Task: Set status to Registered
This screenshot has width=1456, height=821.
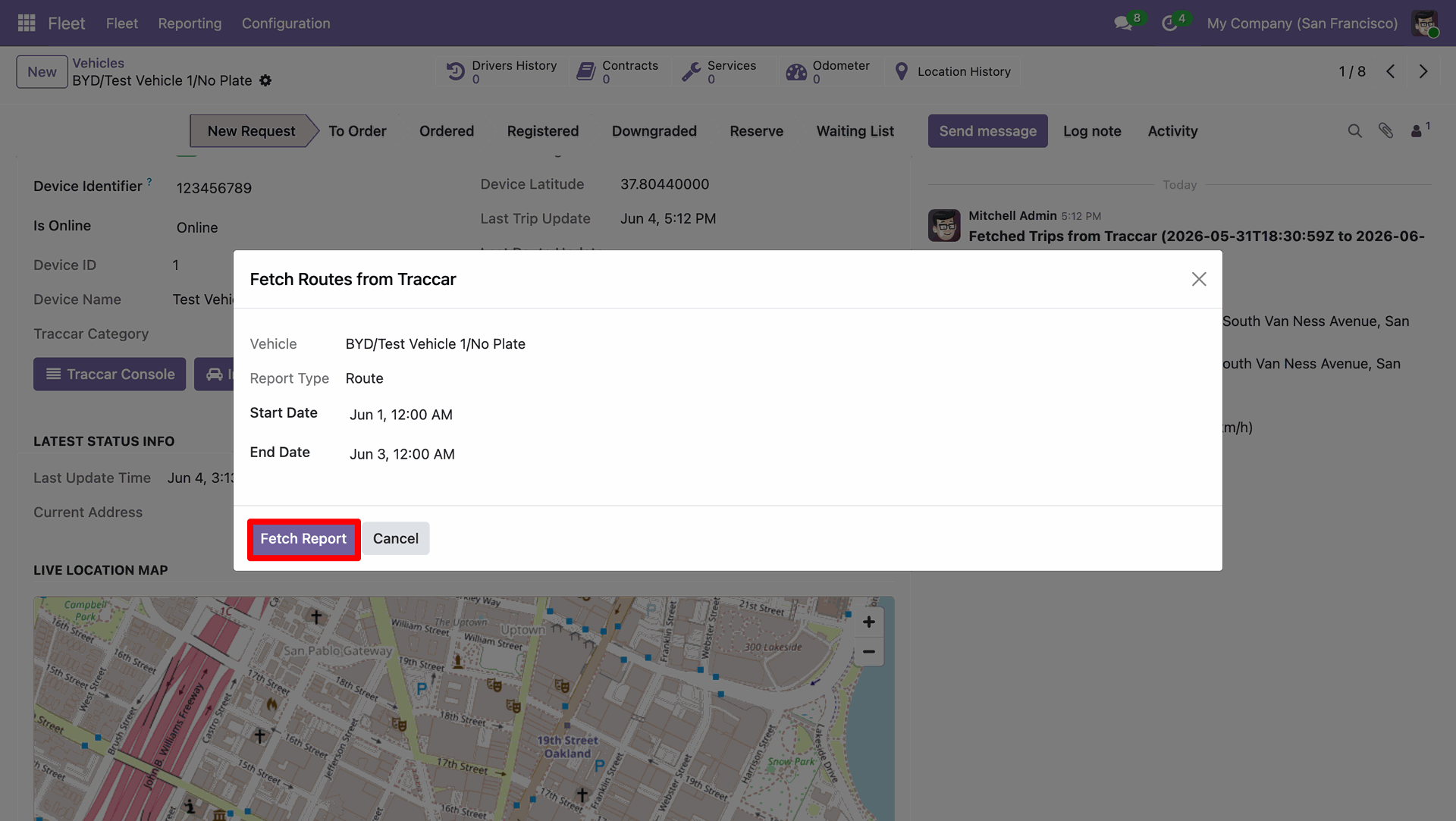Action: 543,131
